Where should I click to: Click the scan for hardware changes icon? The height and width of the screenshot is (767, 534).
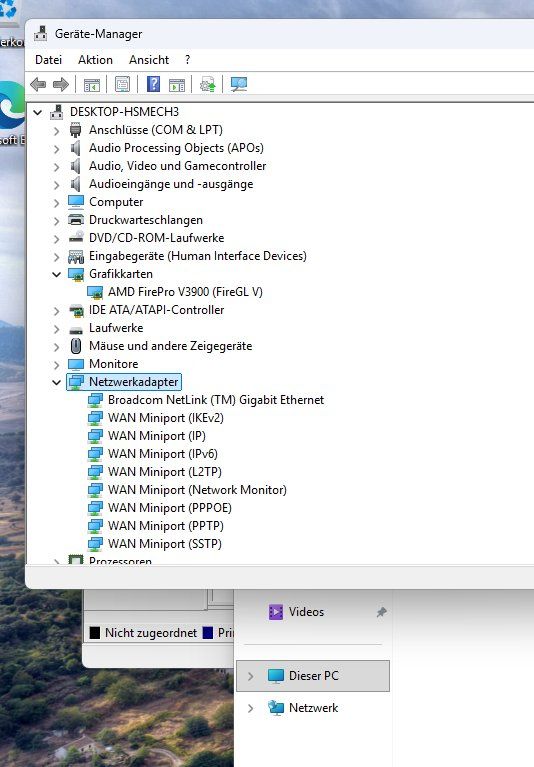(239, 85)
